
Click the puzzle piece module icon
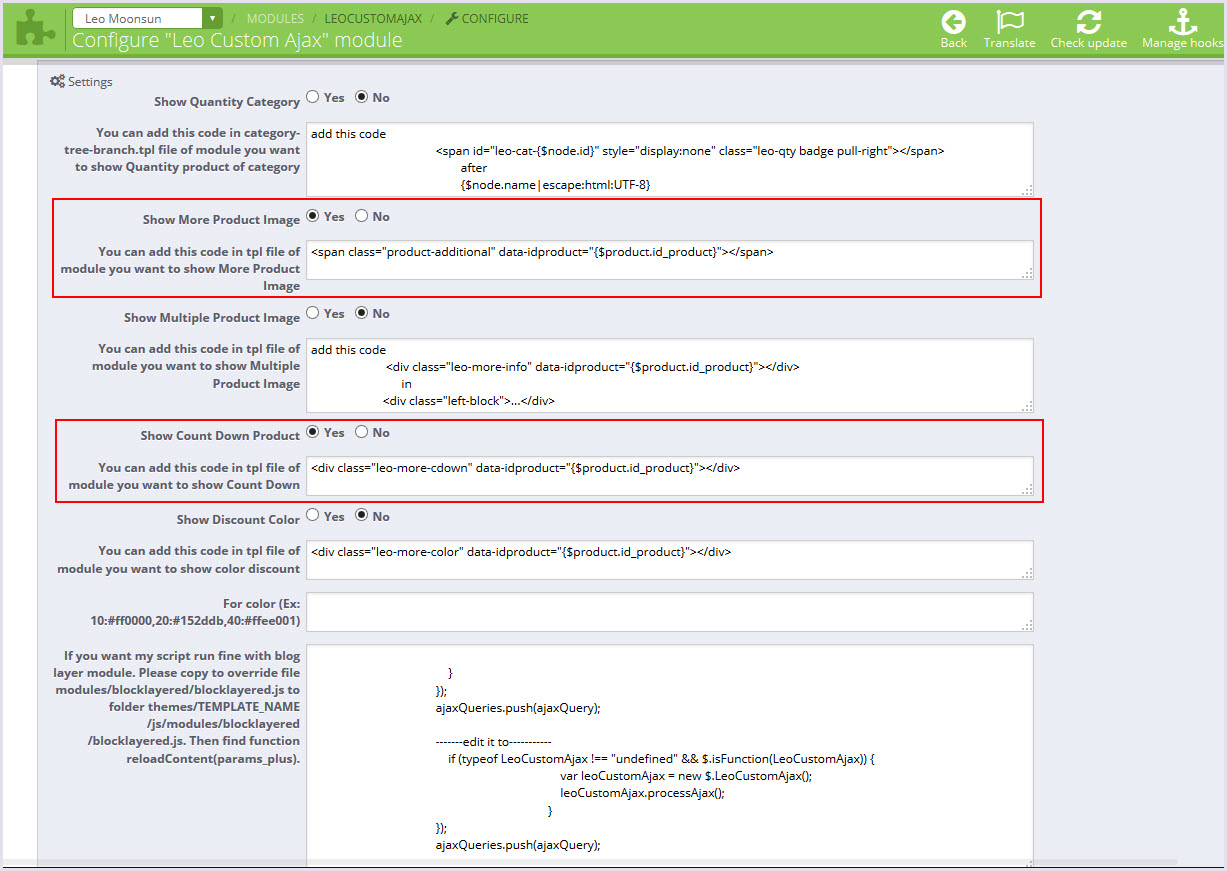(36, 27)
